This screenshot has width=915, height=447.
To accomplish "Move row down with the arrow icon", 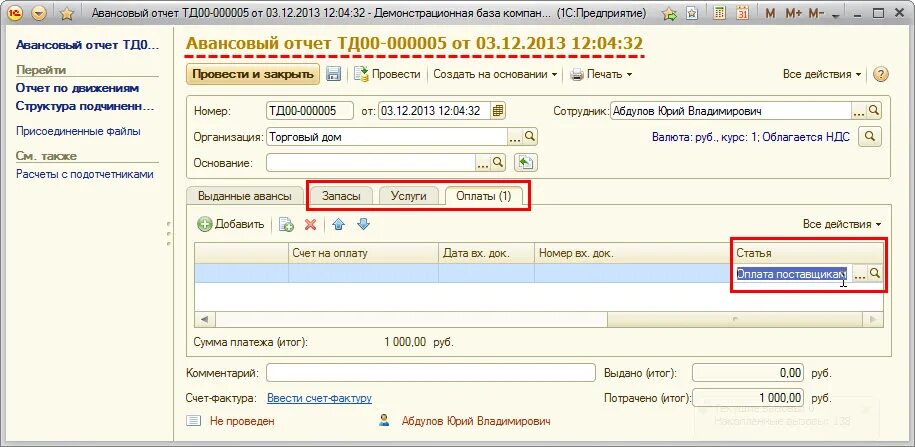I will pyautogui.click(x=364, y=224).
